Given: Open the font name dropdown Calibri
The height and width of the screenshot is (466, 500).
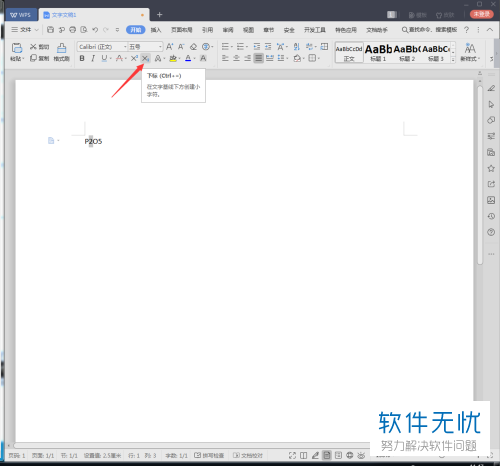Looking at the screenshot, I should coord(125,47).
